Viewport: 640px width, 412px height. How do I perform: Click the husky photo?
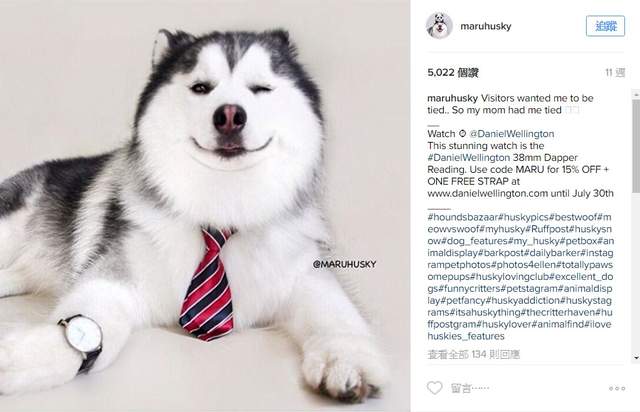tap(205, 206)
